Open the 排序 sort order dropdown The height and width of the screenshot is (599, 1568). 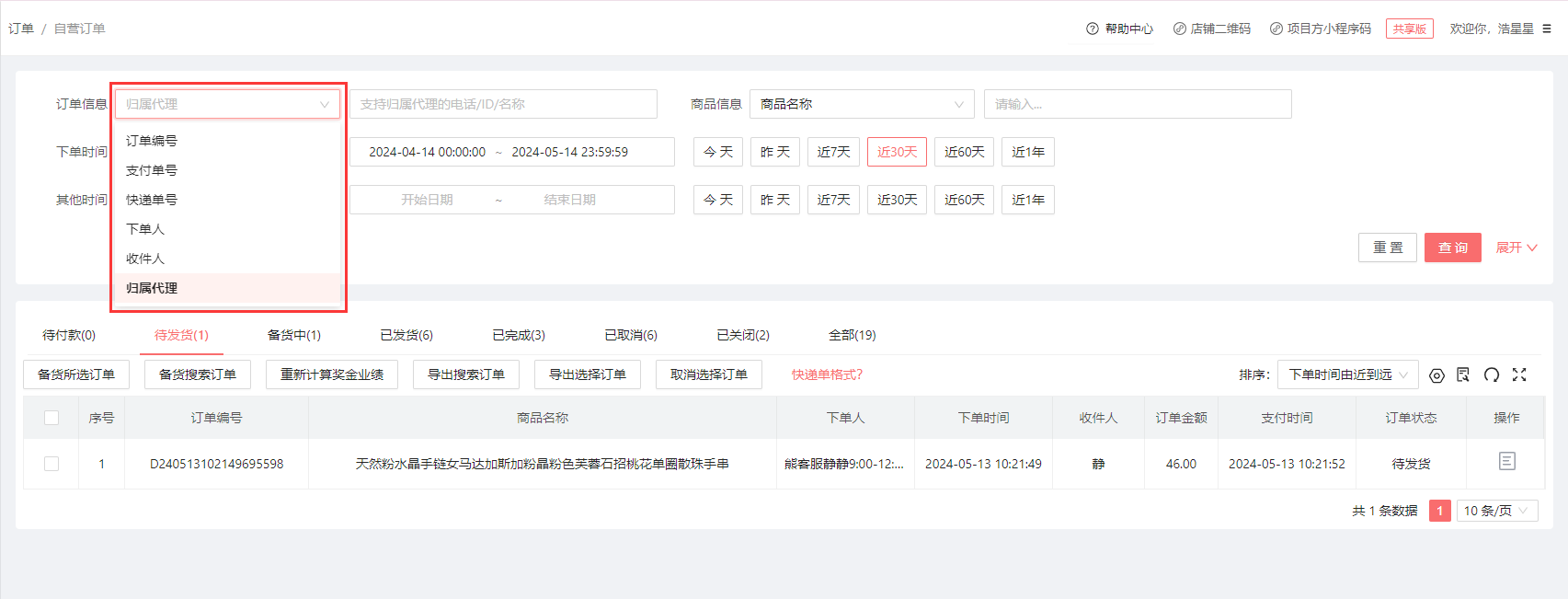click(x=1347, y=374)
